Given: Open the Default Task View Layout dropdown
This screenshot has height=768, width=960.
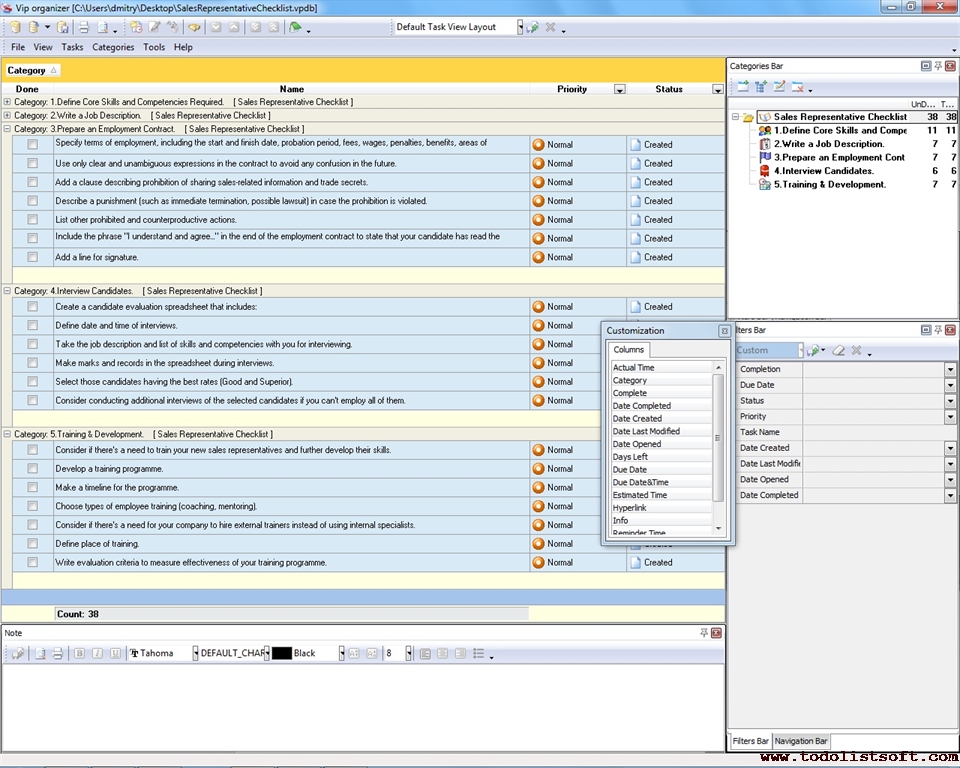Looking at the screenshot, I should [x=520, y=27].
